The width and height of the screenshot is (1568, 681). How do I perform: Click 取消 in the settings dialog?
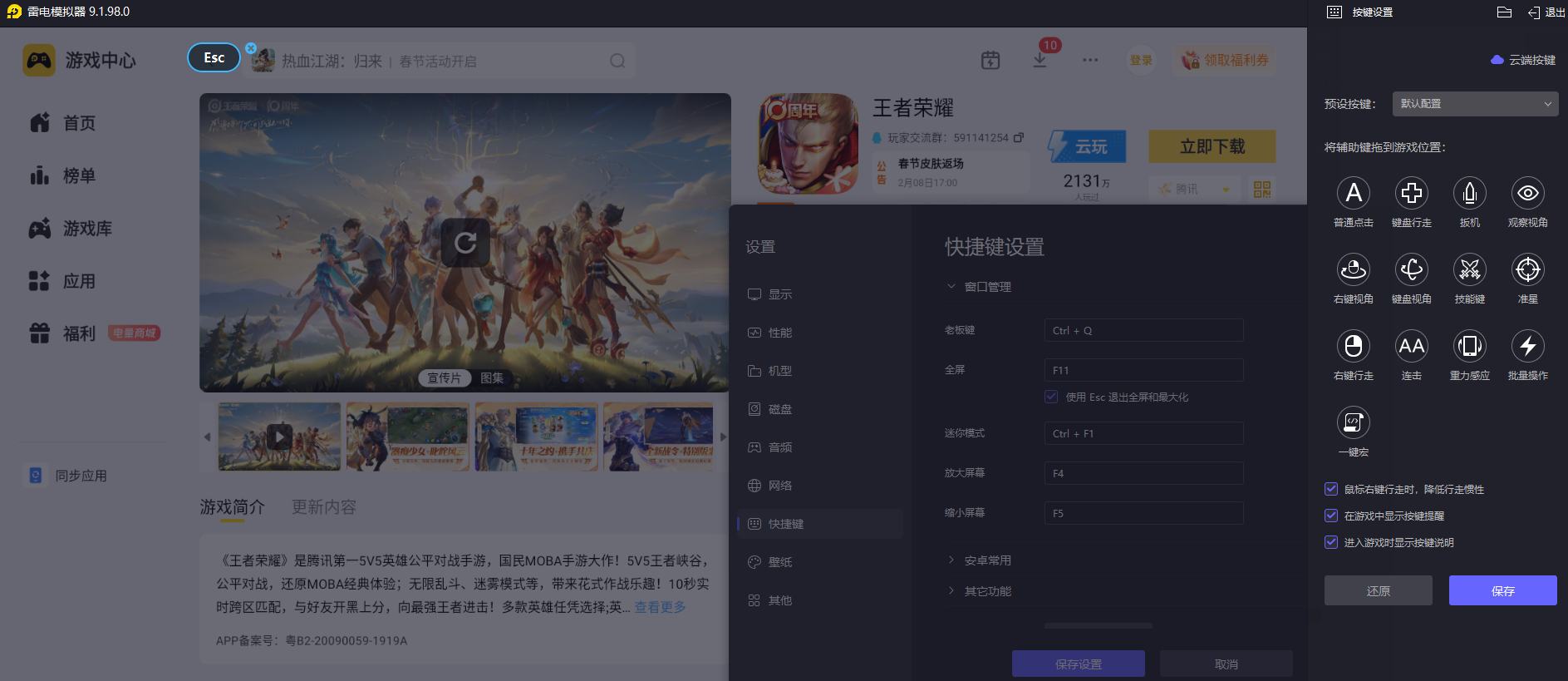click(x=1226, y=664)
